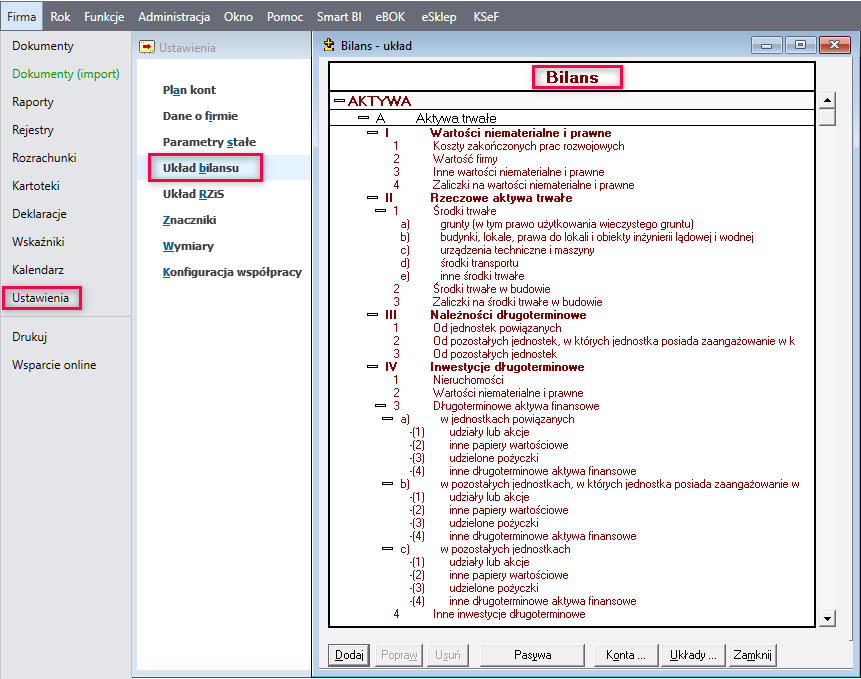Viewport: 861px width, 679px height.
Task: Open the KSeF menu
Action: tap(486, 16)
